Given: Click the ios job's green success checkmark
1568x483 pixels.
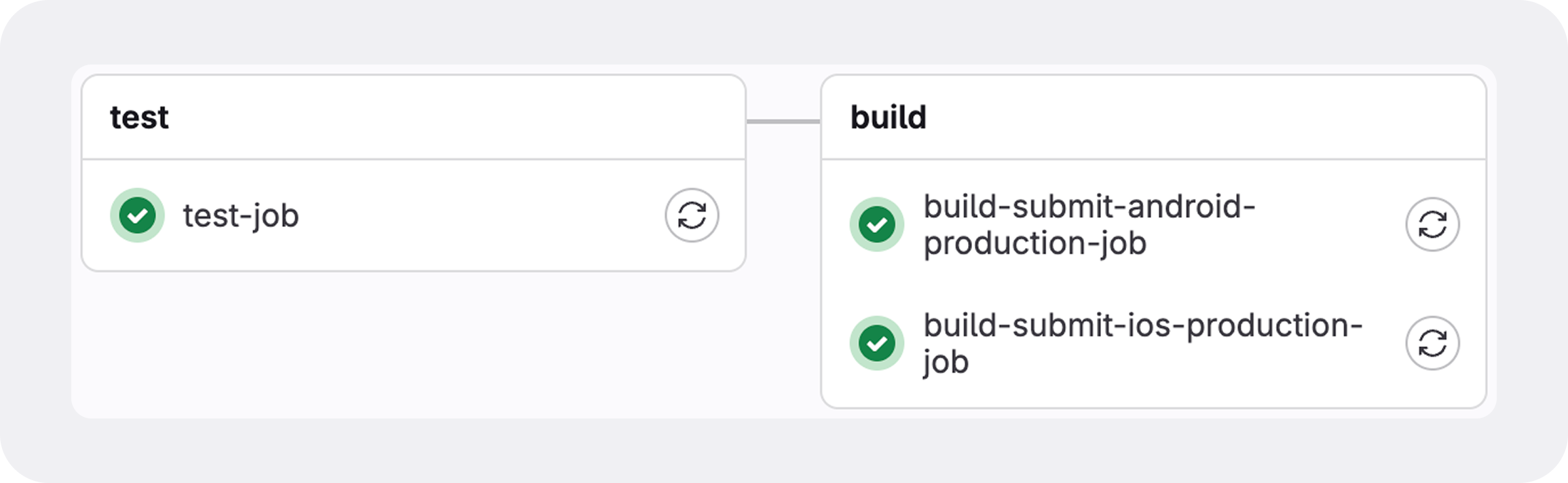Looking at the screenshot, I should [876, 343].
